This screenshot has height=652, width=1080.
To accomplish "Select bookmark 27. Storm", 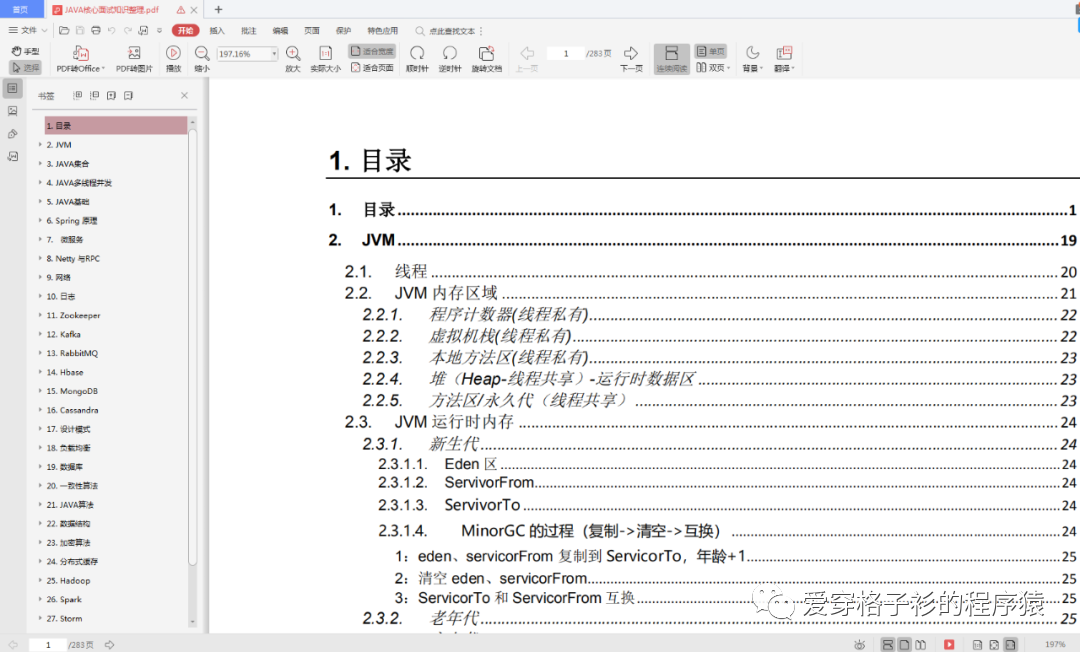I will pyautogui.click(x=64, y=618).
